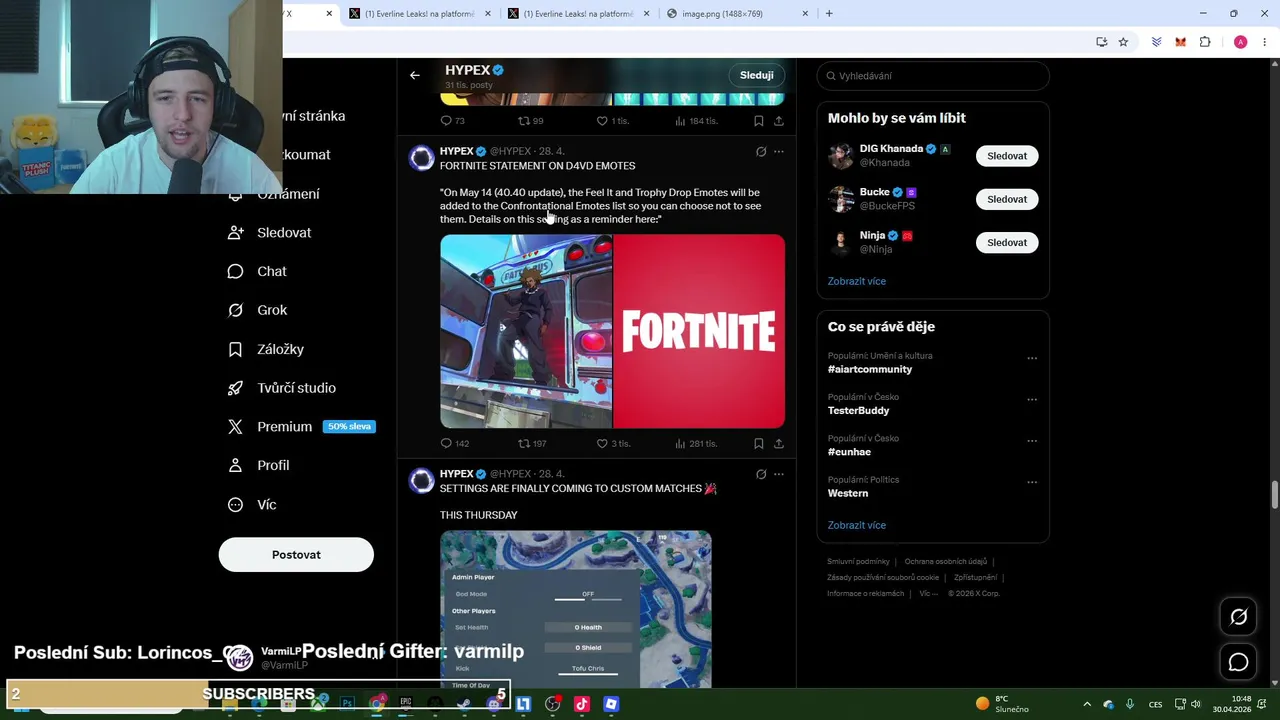
Task: Close the image.png tab
Action: pos(805,14)
